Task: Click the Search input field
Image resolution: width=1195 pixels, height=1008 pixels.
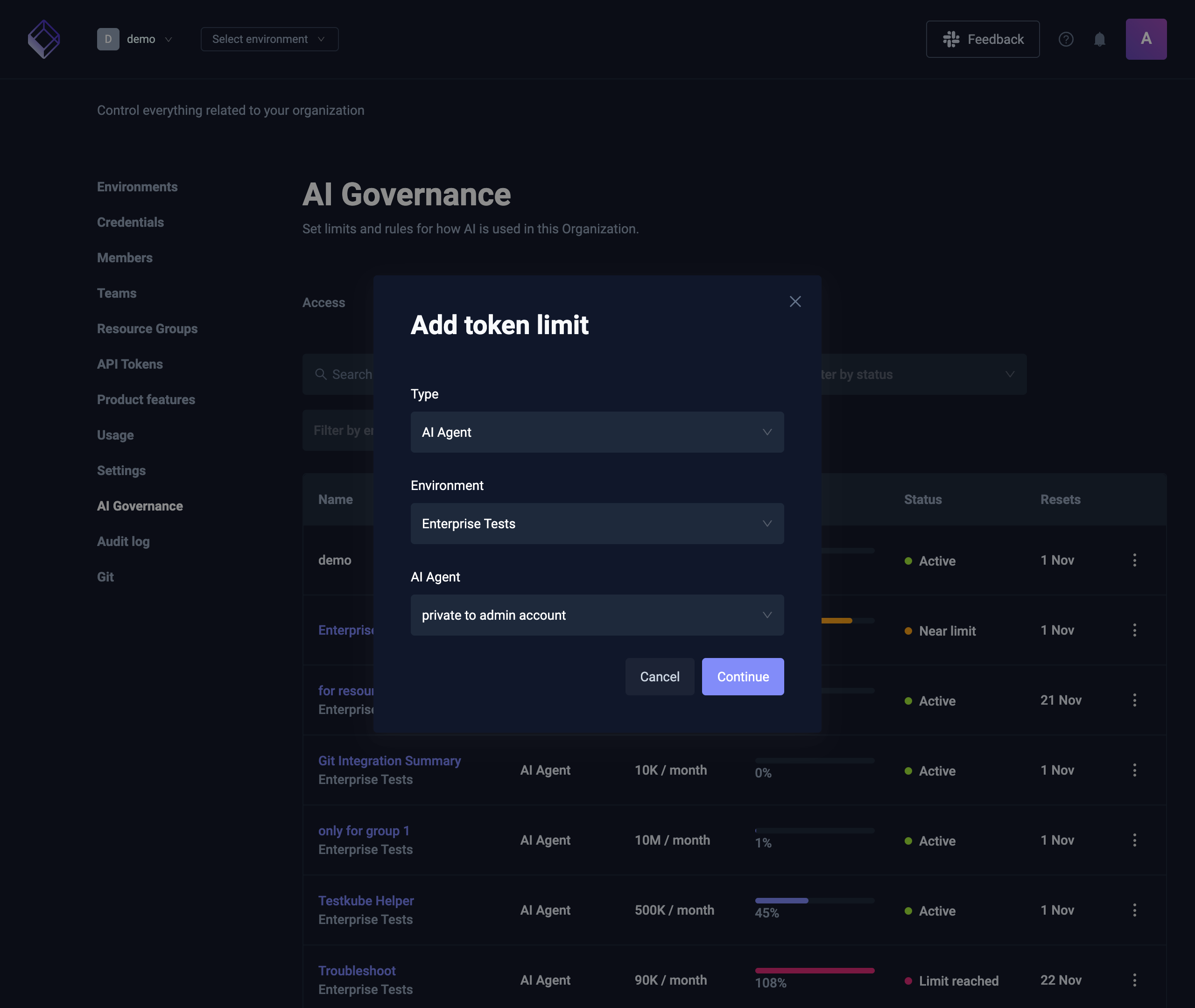Action: click(338, 374)
